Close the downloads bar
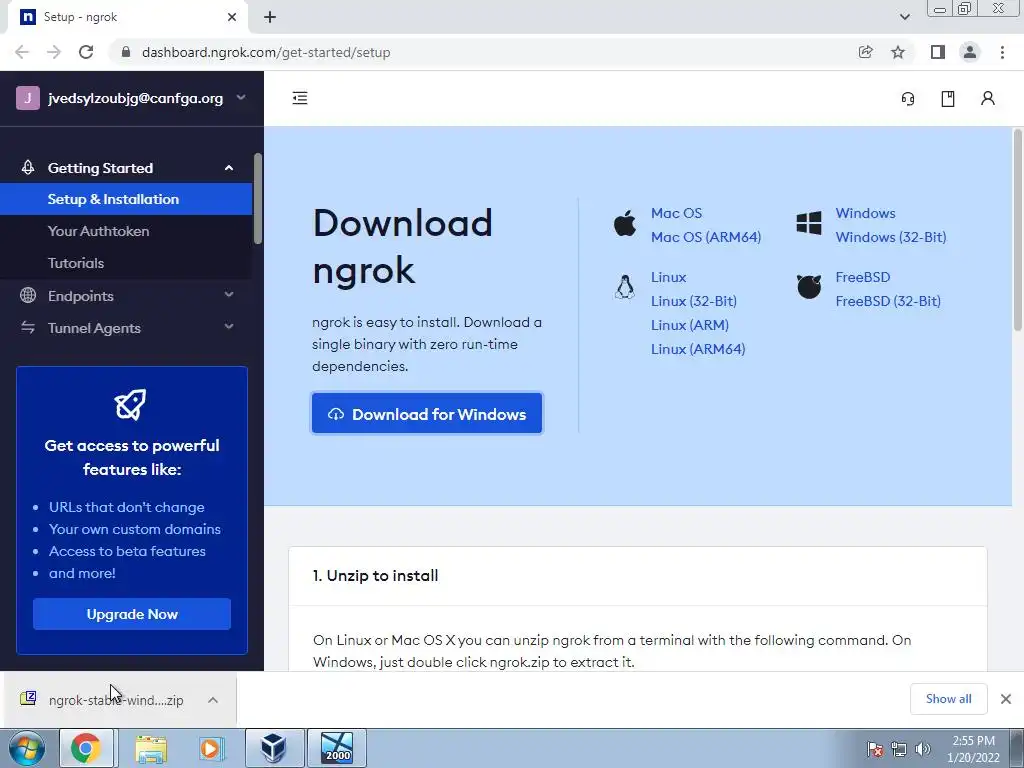1024x768 pixels. (x=1006, y=699)
